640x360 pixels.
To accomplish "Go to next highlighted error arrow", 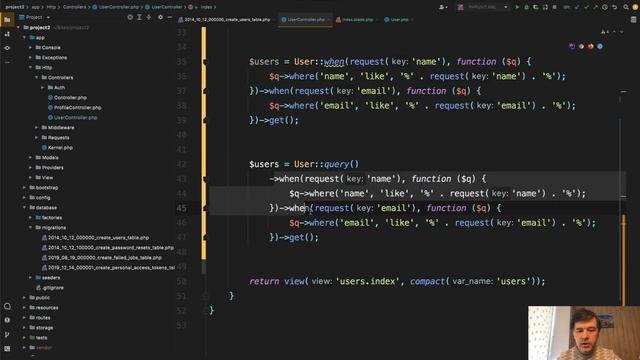I will coord(622,31).
